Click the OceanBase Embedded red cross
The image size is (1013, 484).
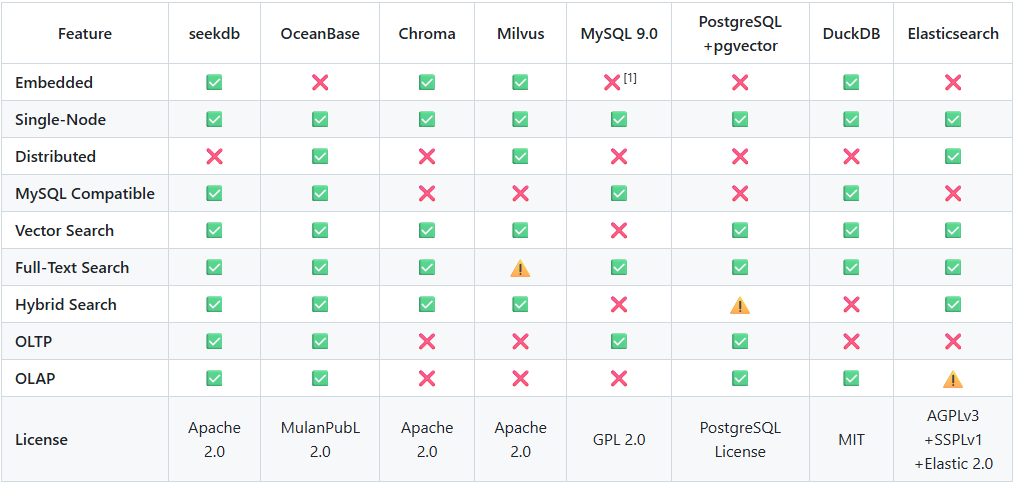click(x=320, y=83)
